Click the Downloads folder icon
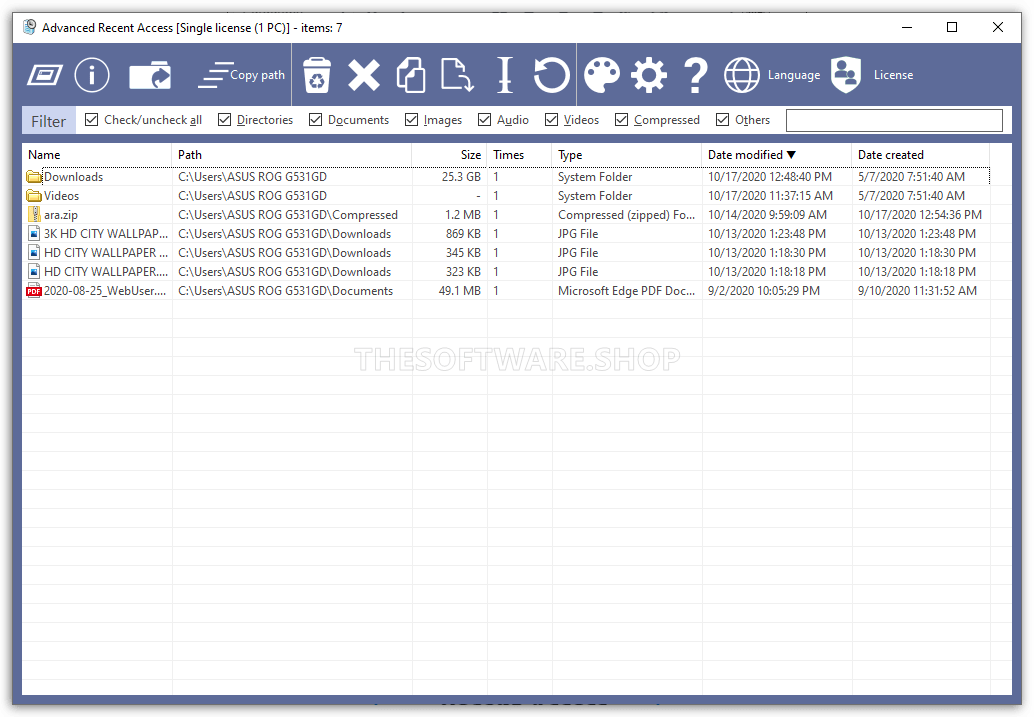 tap(34, 177)
